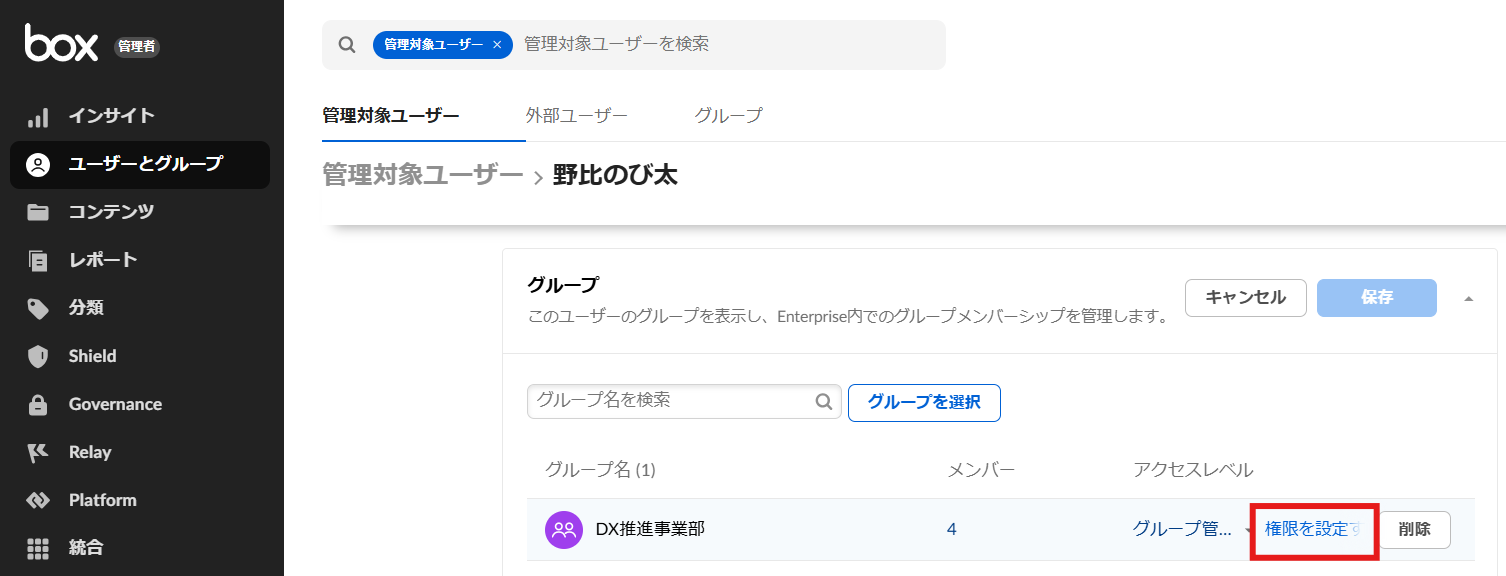
Task: Remove the 管理対象ユーザー search filter chip
Action: point(497,45)
